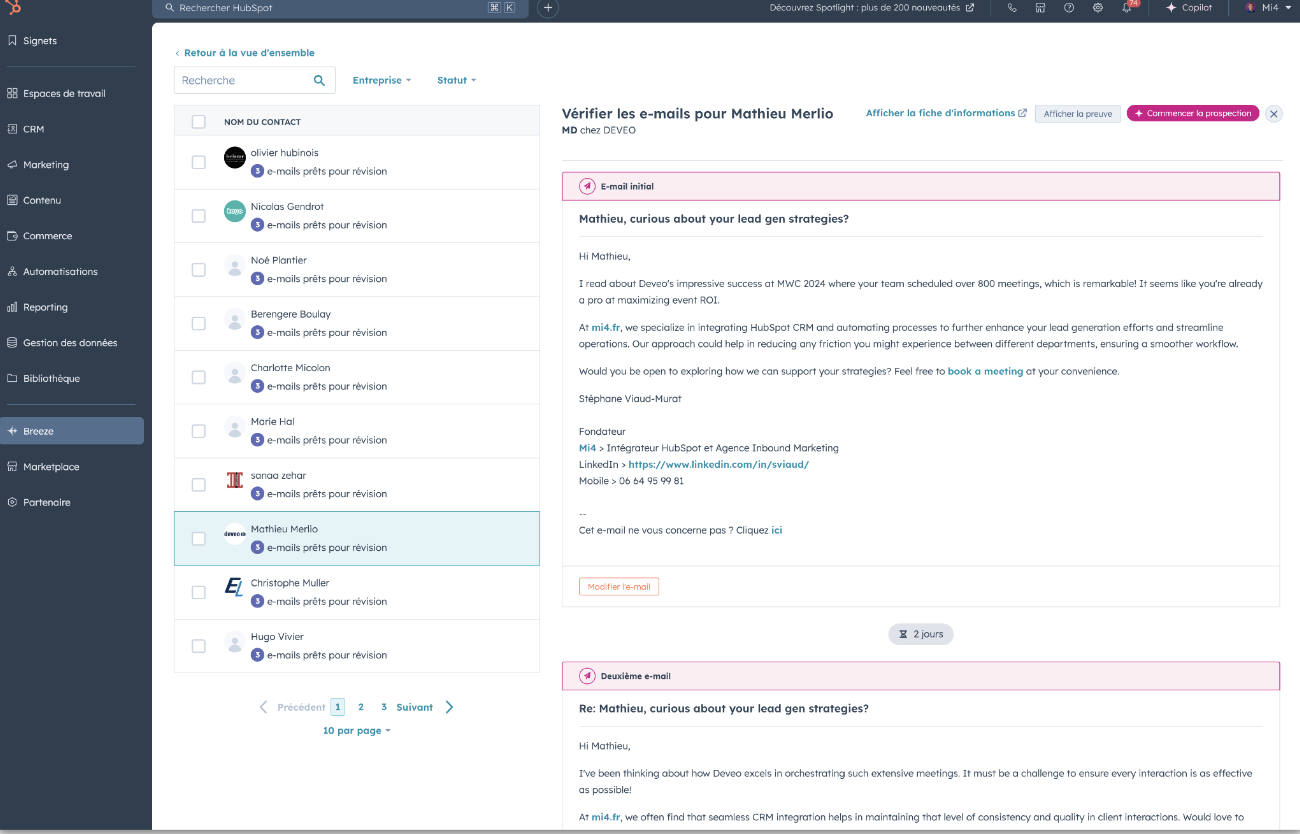Tick the checkbox for Nicolas Gendrot
This screenshot has width=1300, height=834.
pos(199,216)
